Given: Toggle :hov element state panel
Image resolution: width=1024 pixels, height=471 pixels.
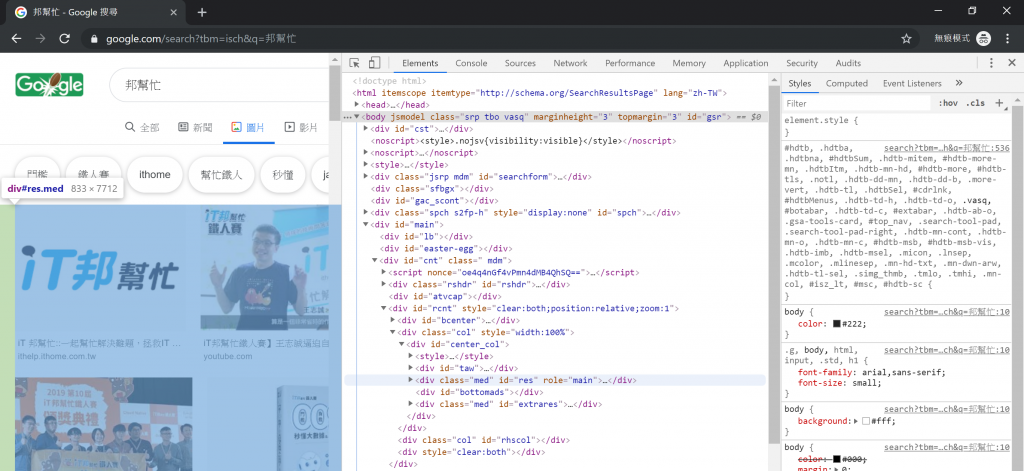Looking at the screenshot, I should (x=948, y=103).
